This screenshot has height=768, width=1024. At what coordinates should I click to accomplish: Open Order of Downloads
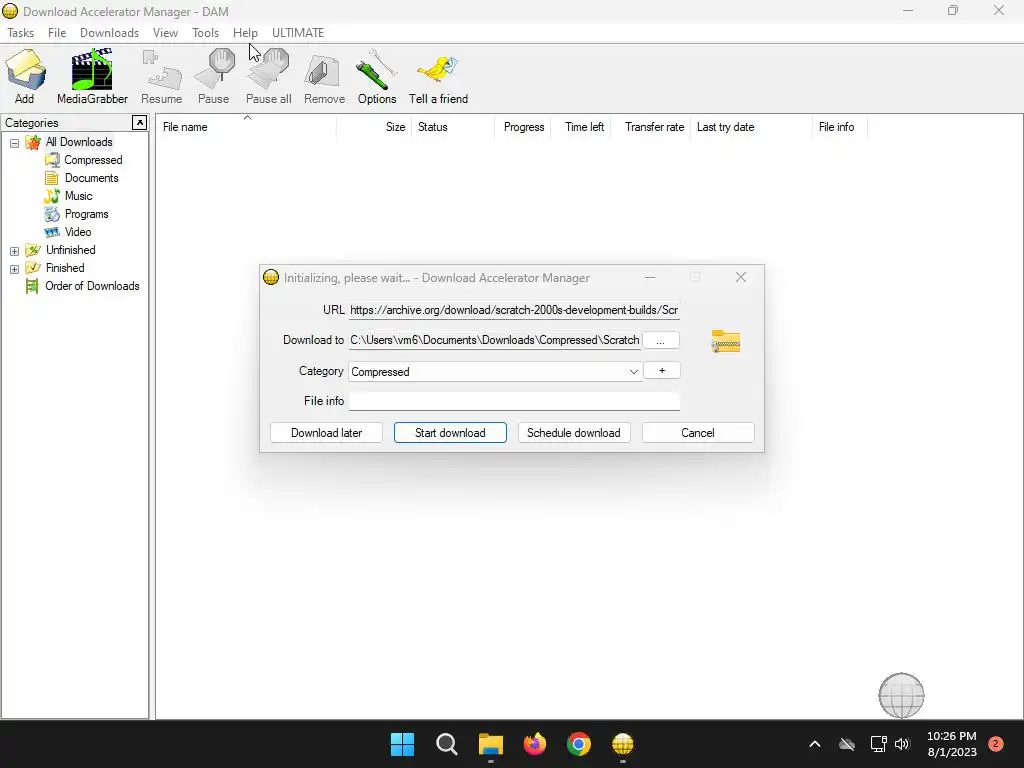point(92,286)
